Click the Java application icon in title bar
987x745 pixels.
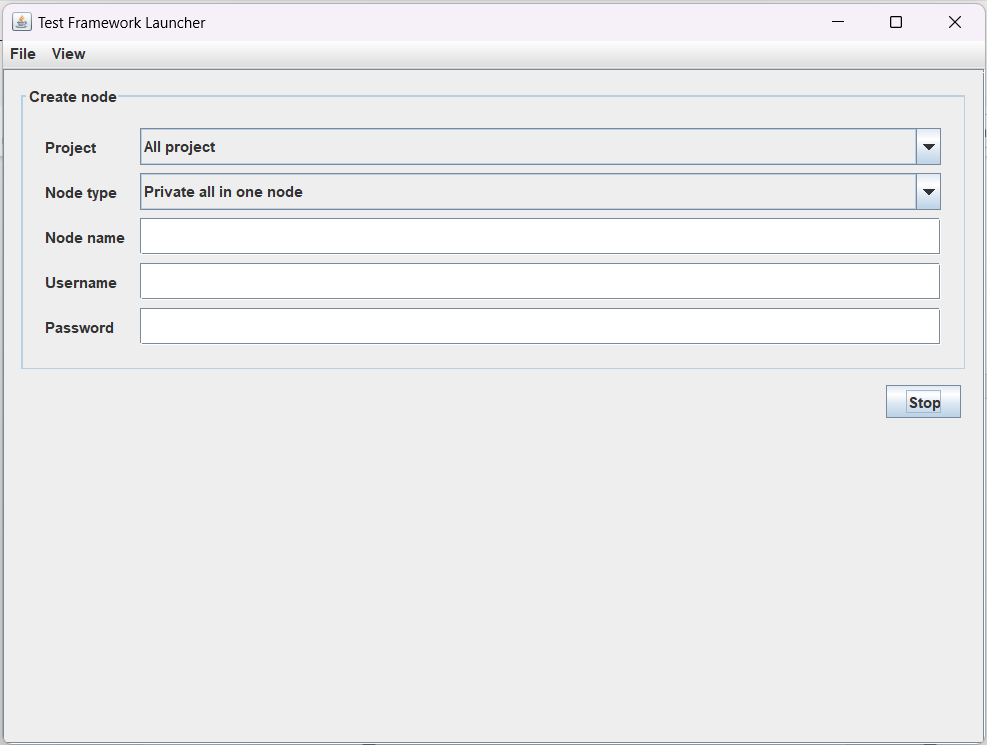(x=21, y=22)
